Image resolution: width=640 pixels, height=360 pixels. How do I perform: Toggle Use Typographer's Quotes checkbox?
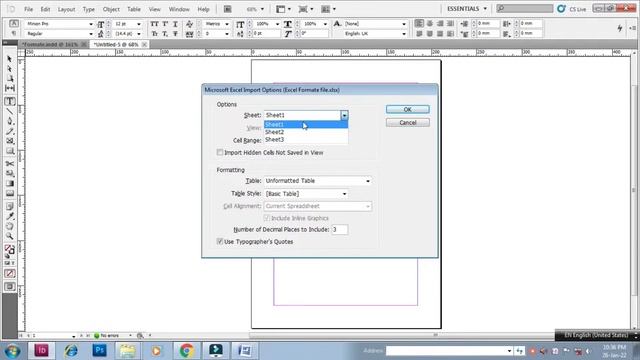[x=220, y=241]
